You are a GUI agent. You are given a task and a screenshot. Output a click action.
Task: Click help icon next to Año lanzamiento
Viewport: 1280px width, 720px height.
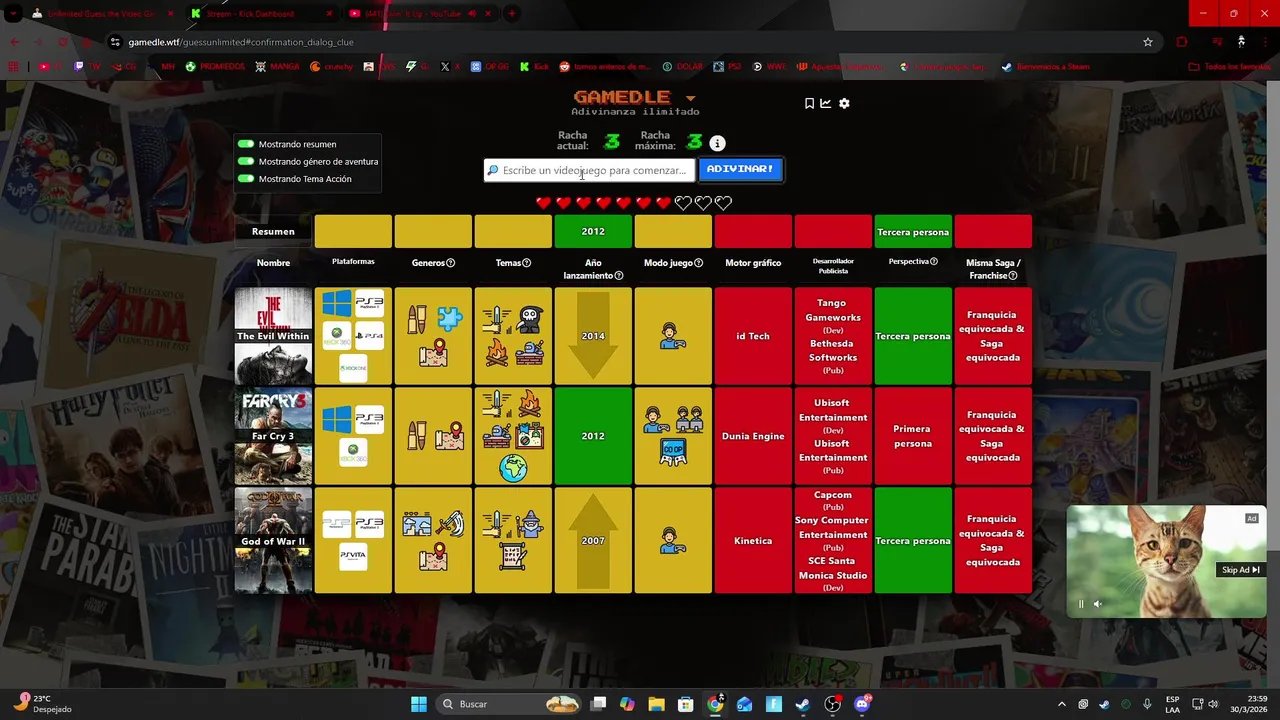619,276
